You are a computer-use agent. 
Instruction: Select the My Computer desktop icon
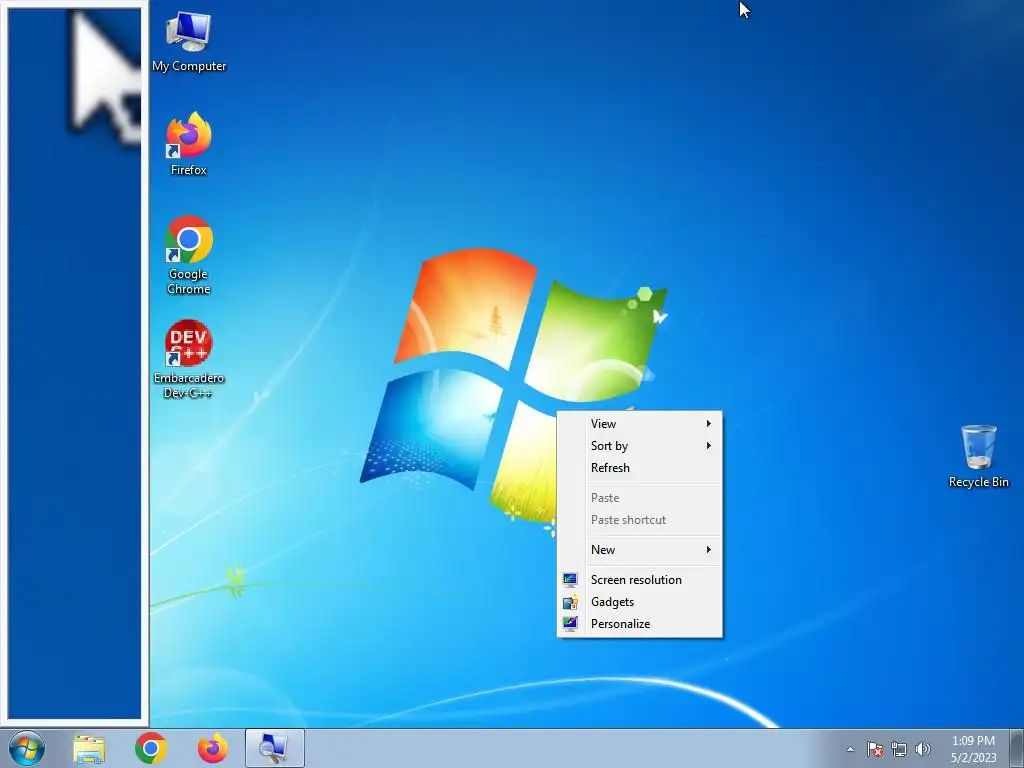click(189, 42)
